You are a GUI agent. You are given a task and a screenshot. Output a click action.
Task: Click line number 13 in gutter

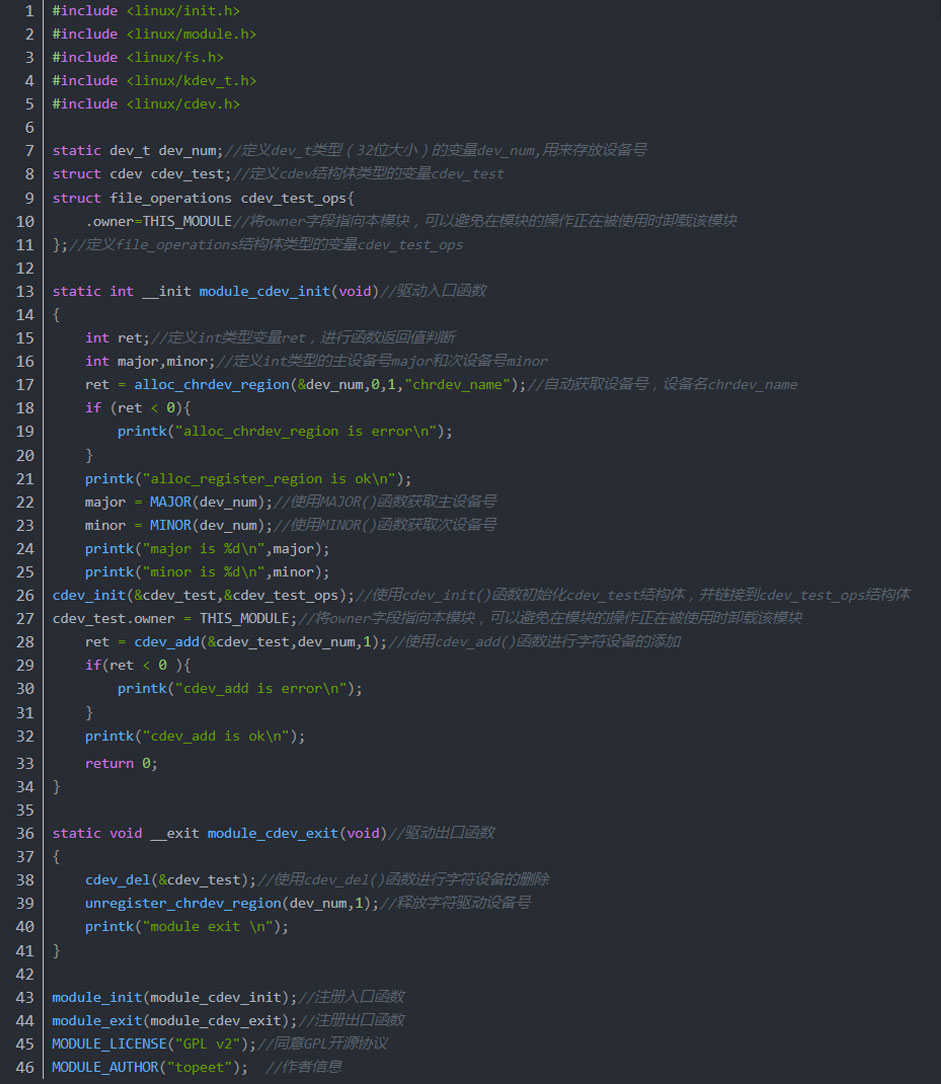(x=25, y=292)
